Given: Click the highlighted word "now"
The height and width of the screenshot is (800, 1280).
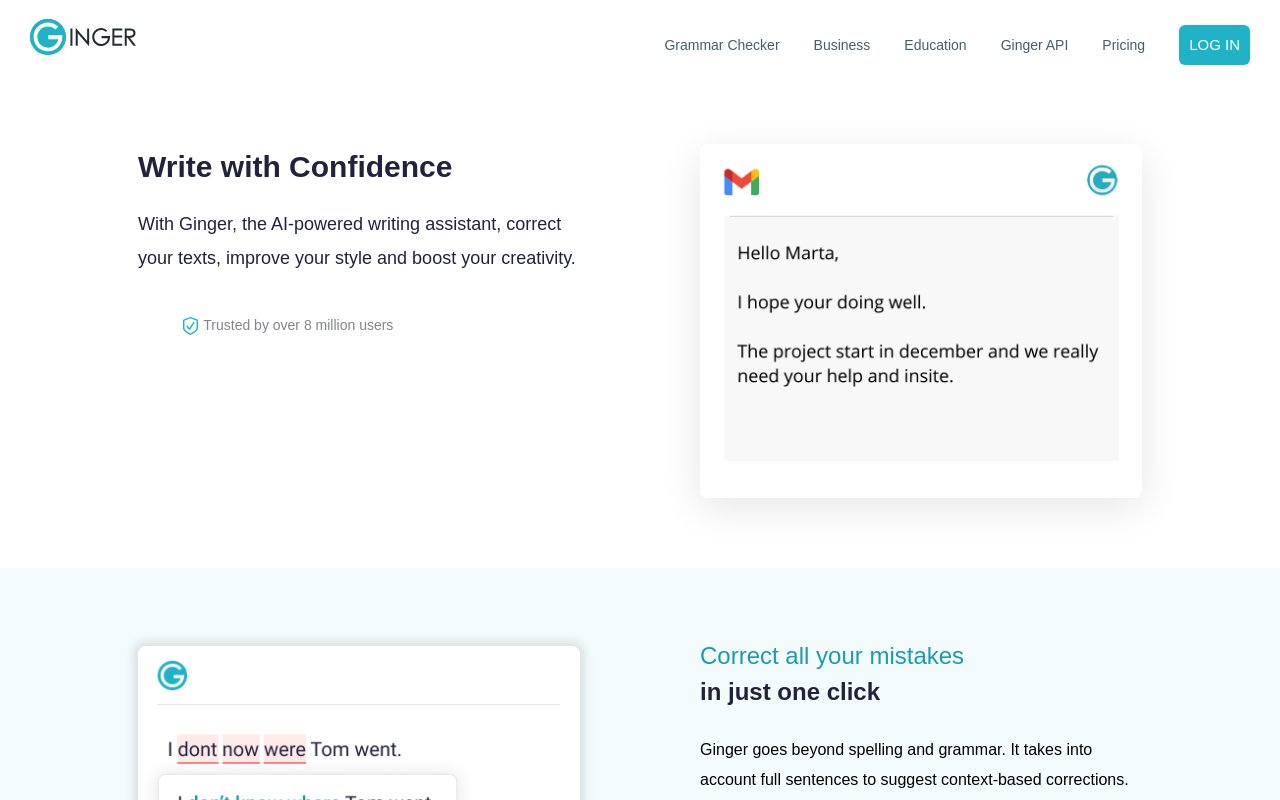Looking at the screenshot, I should click(x=241, y=749).
